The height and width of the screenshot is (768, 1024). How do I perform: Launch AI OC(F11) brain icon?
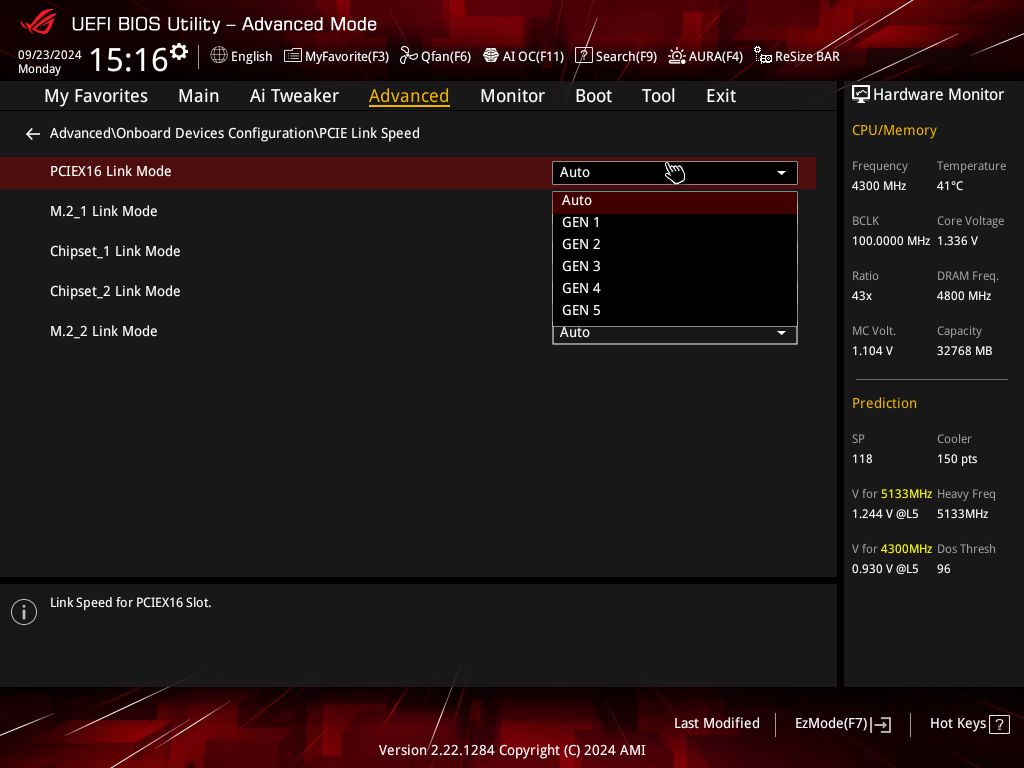click(x=490, y=56)
